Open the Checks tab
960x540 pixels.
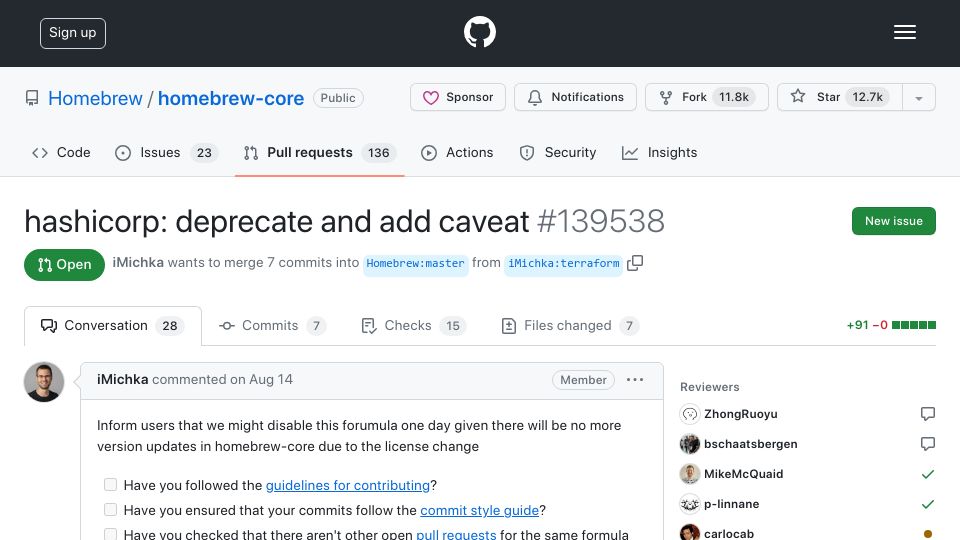[413, 326]
